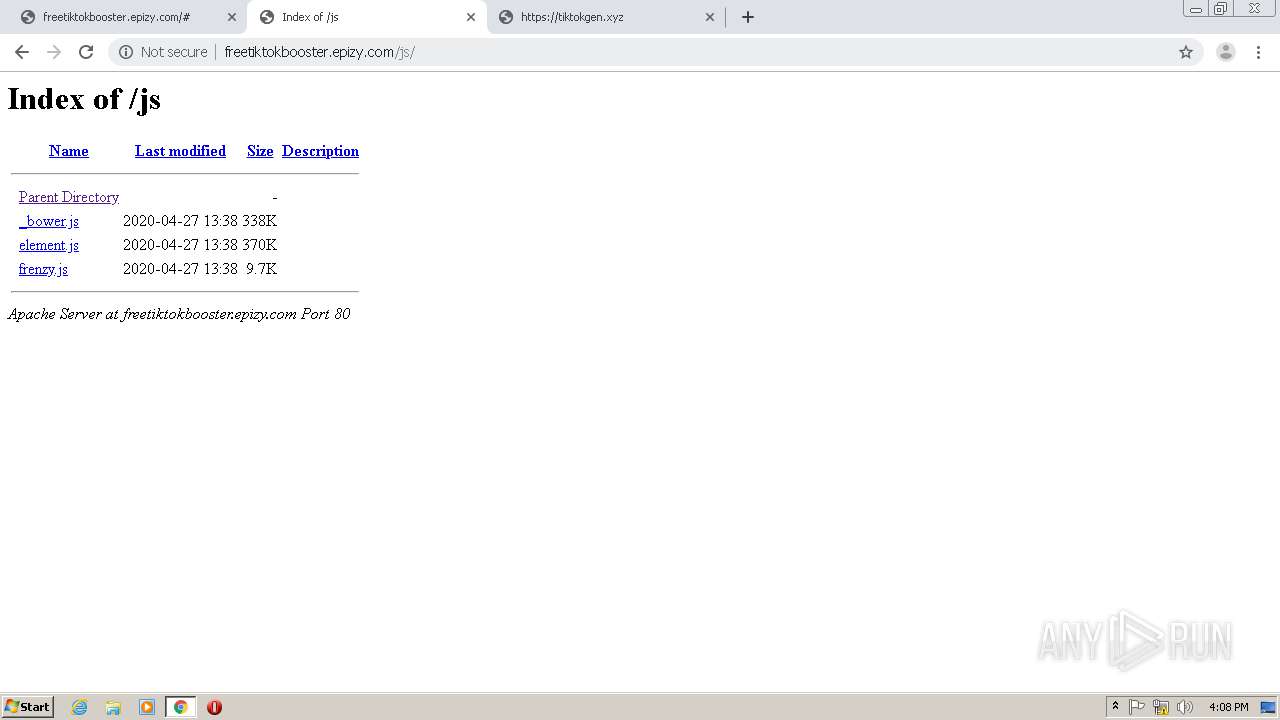Open Windows Explorer folder from taskbar
1280x720 pixels.
pyautogui.click(x=113, y=707)
